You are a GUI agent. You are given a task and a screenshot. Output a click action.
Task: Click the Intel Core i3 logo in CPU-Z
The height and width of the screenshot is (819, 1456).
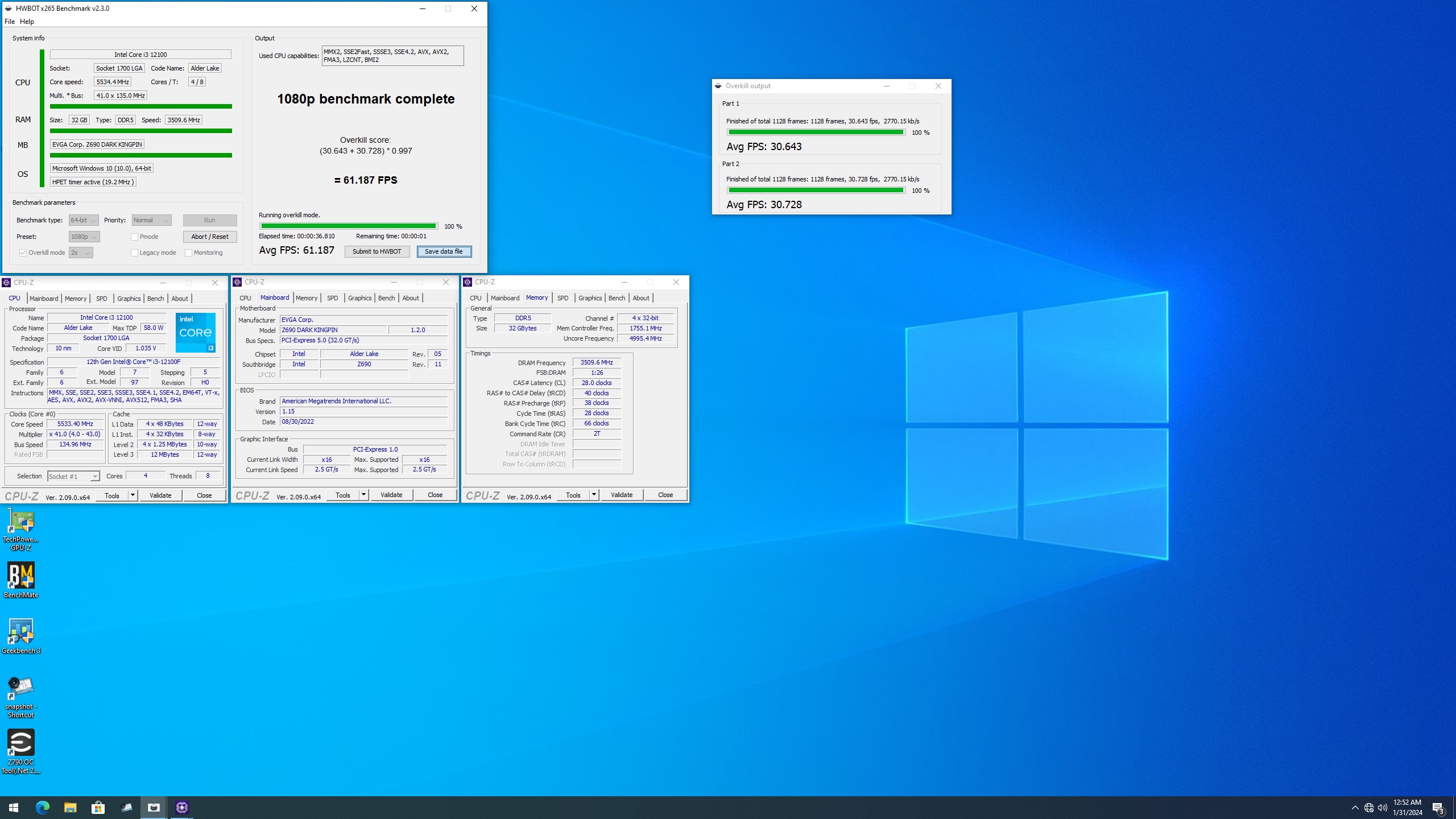click(196, 332)
